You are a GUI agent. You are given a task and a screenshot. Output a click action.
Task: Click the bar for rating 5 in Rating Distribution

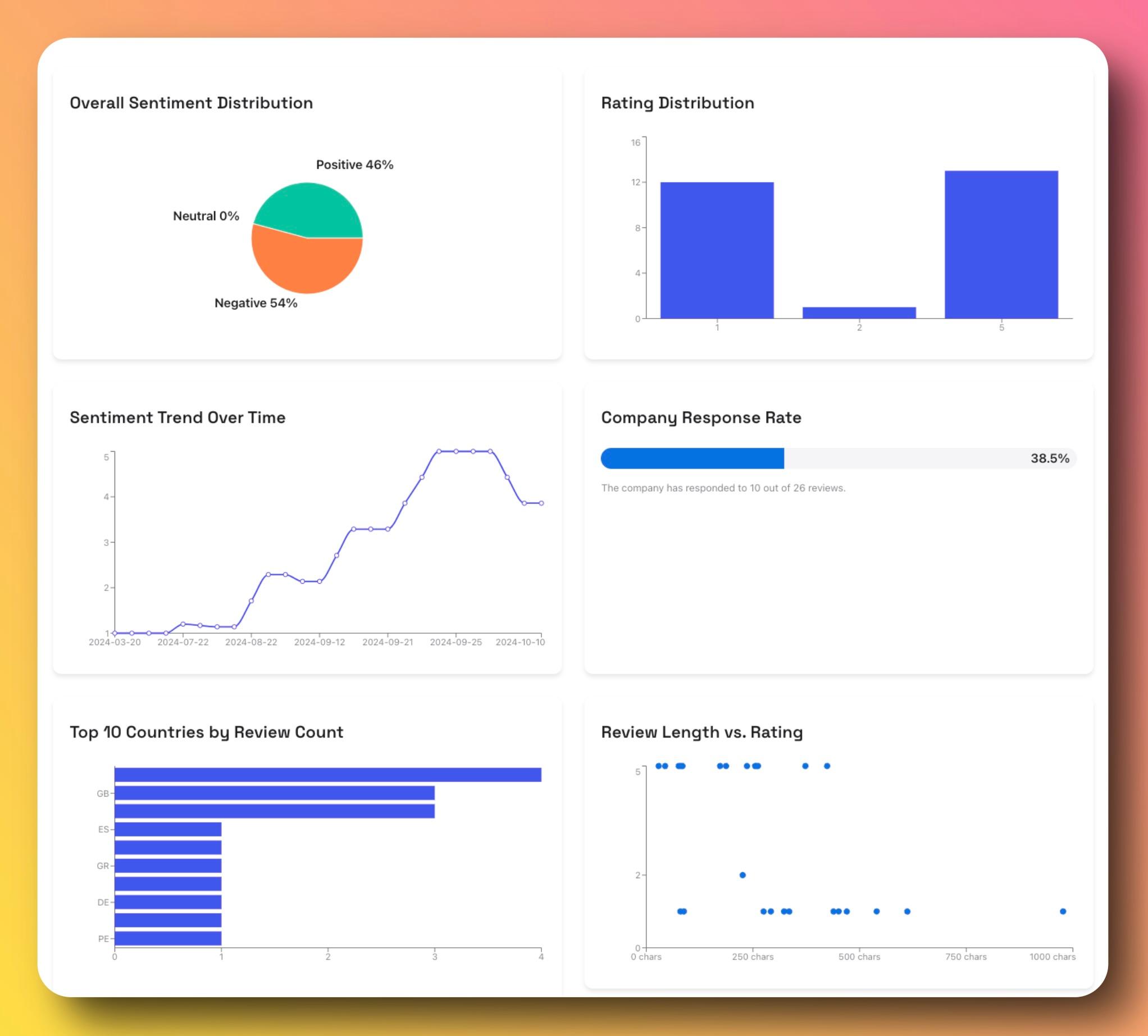(1002, 244)
